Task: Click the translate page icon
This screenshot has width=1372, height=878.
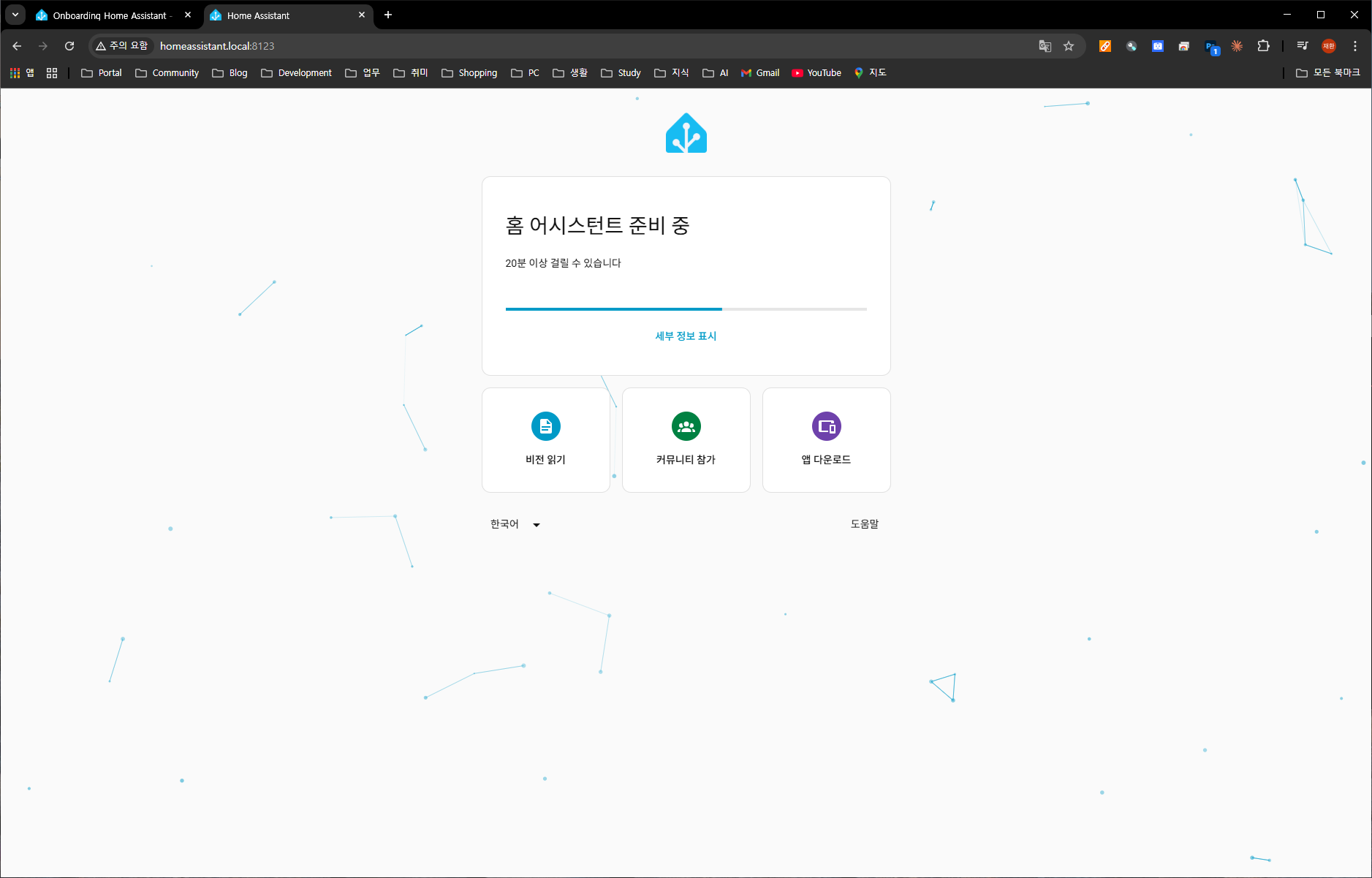Action: 1045,46
